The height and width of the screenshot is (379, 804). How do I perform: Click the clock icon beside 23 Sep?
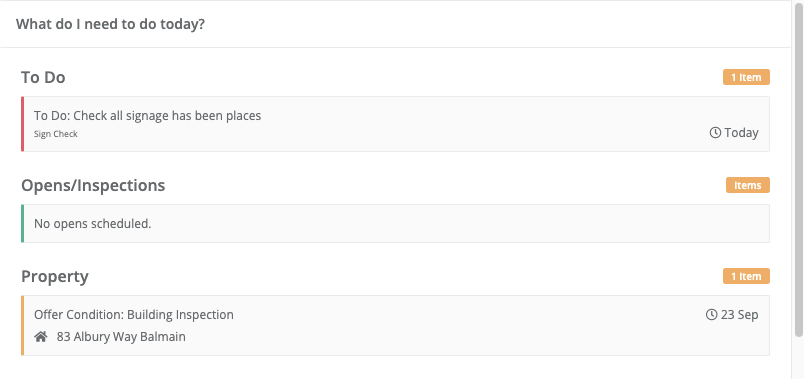point(711,314)
